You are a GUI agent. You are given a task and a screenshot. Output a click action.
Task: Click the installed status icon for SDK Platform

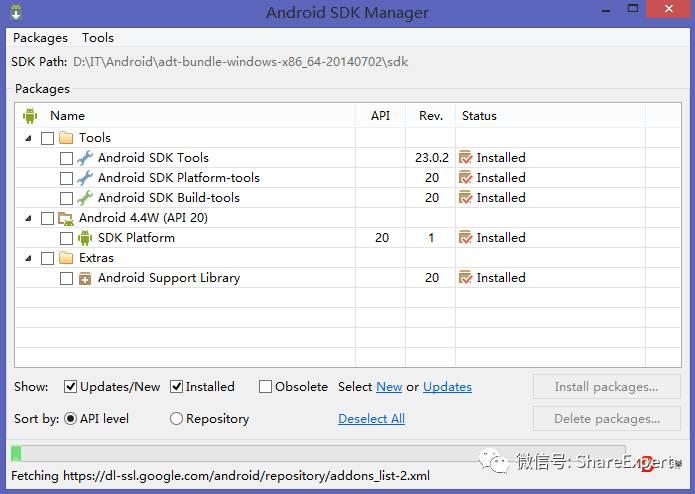click(465, 238)
